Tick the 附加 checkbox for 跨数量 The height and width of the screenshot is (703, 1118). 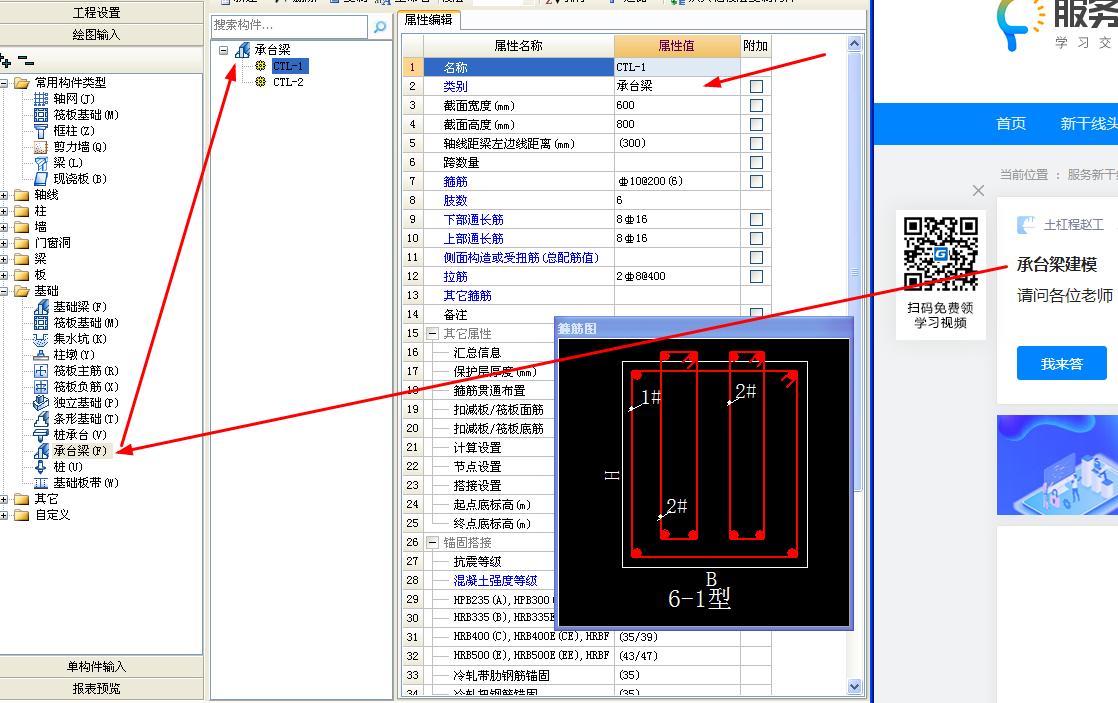(x=757, y=163)
